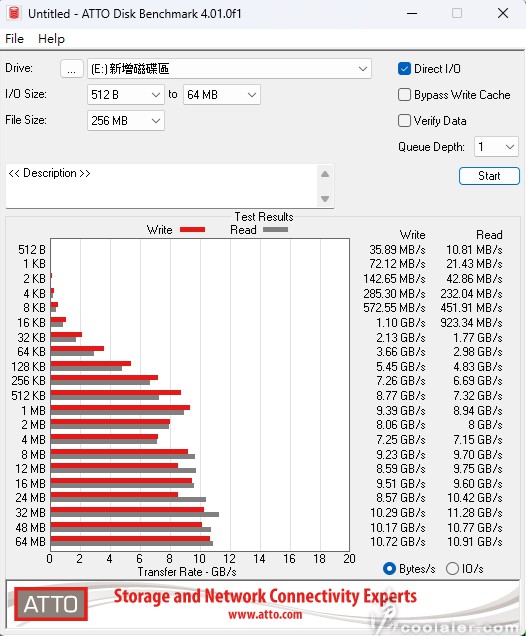Viewport: 526px width, 636px height.
Task: Click the 64 MB write value 10.72 GB/s
Action: 398,542
